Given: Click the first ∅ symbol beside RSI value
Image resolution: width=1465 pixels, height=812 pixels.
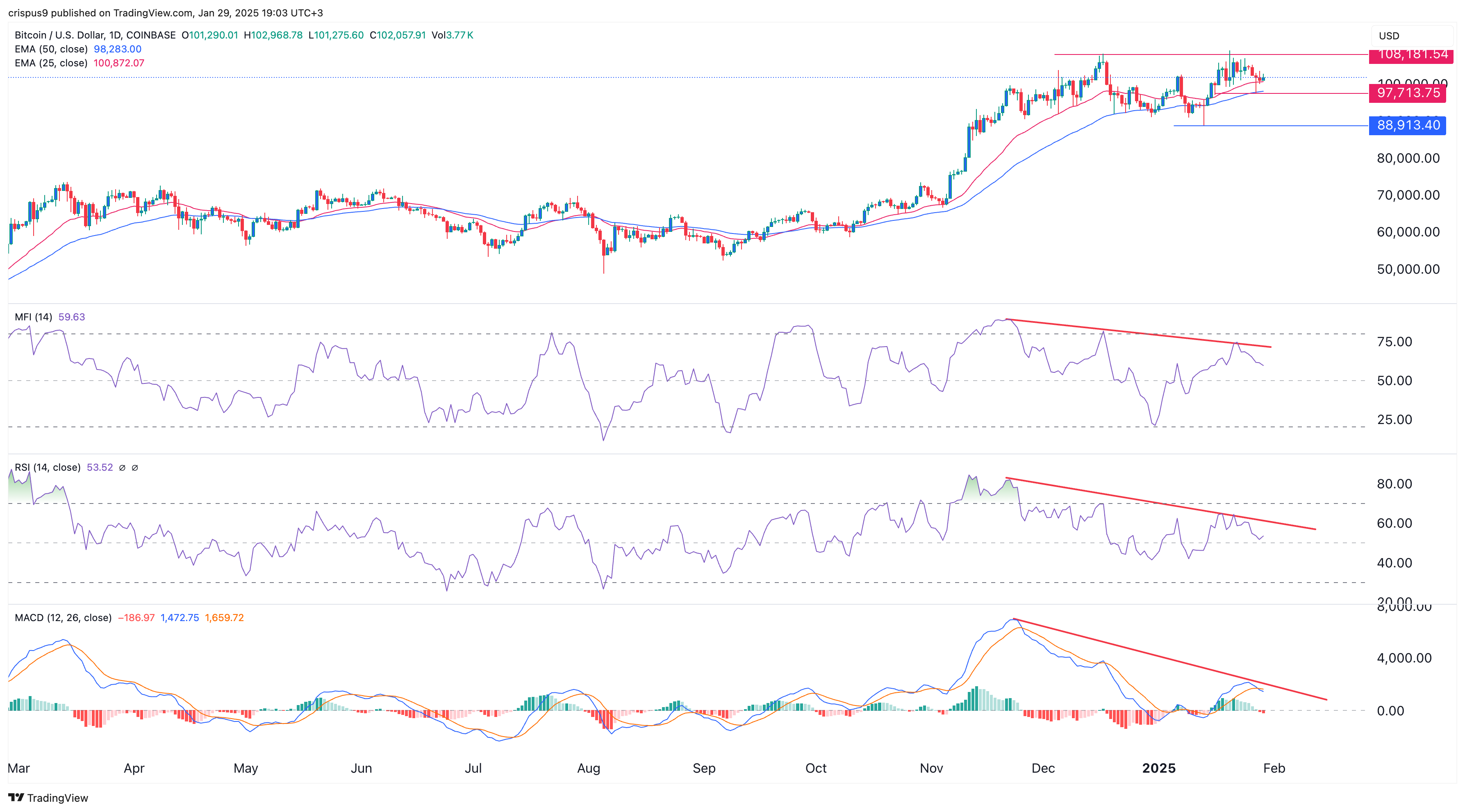Looking at the screenshot, I should click(x=122, y=467).
